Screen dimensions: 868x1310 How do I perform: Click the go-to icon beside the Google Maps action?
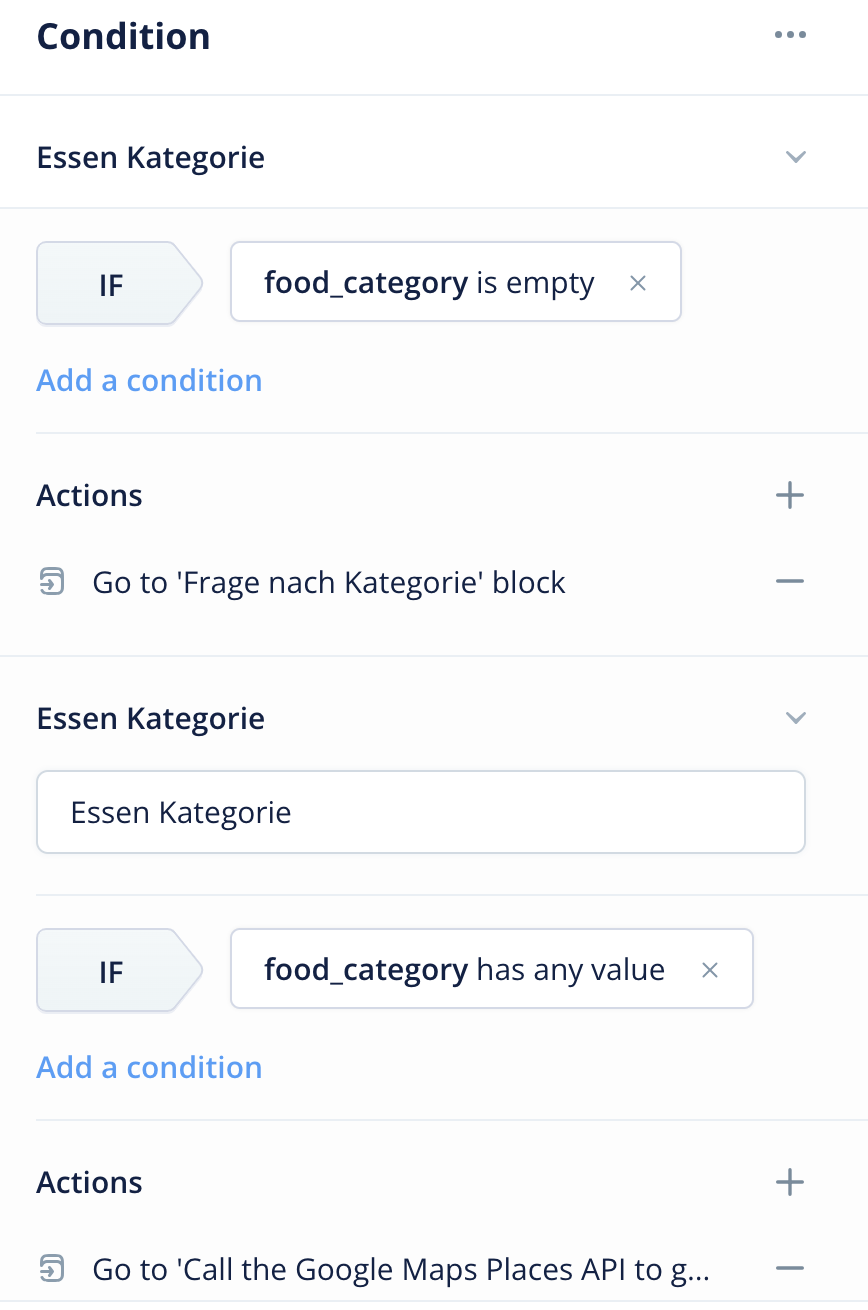coord(51,1269)
